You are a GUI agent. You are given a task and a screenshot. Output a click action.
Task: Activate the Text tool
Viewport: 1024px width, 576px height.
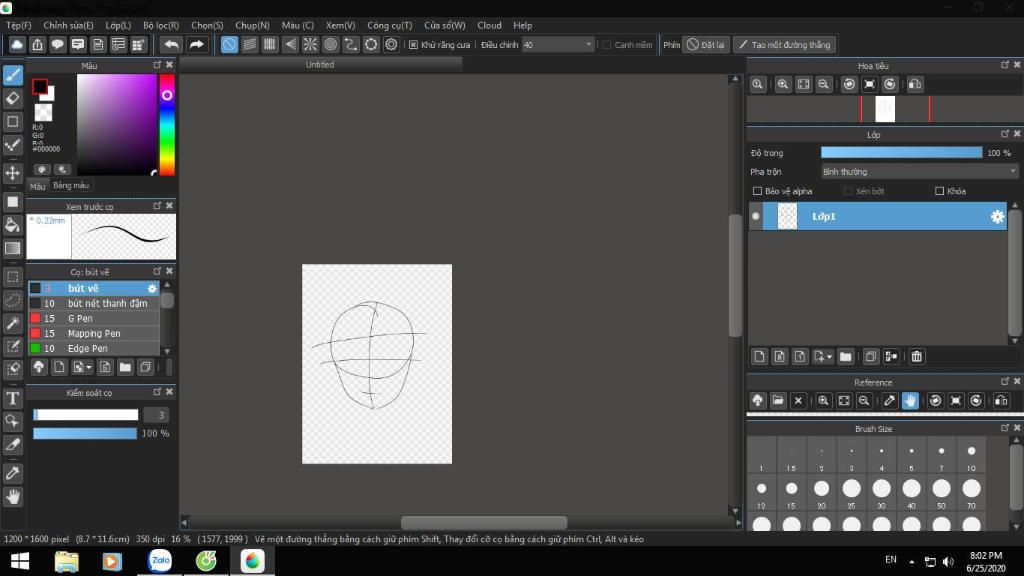point(13,398)
